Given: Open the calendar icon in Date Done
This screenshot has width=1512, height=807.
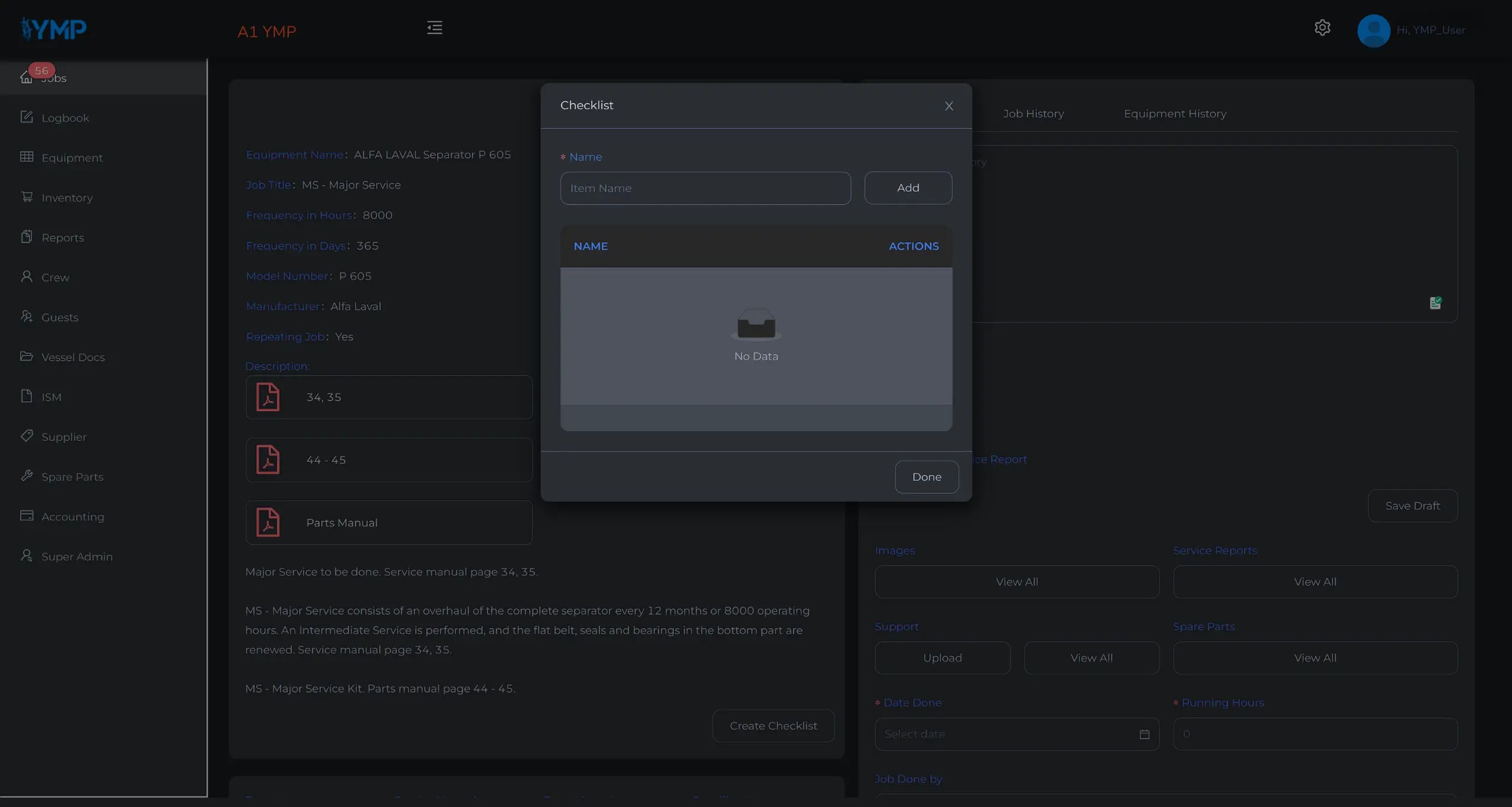Looking at the screenshot, I should pyautogui.click(x=1144, y=734).
